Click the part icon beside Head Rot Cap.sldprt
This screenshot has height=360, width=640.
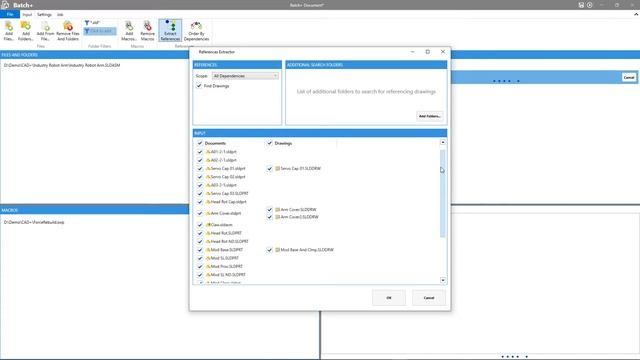click(208, 202)
